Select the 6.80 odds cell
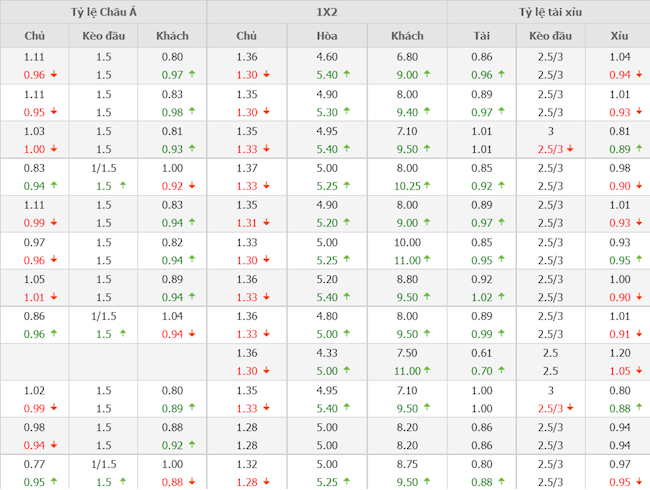Screen dimensions: 650x490 pos(407,58)
